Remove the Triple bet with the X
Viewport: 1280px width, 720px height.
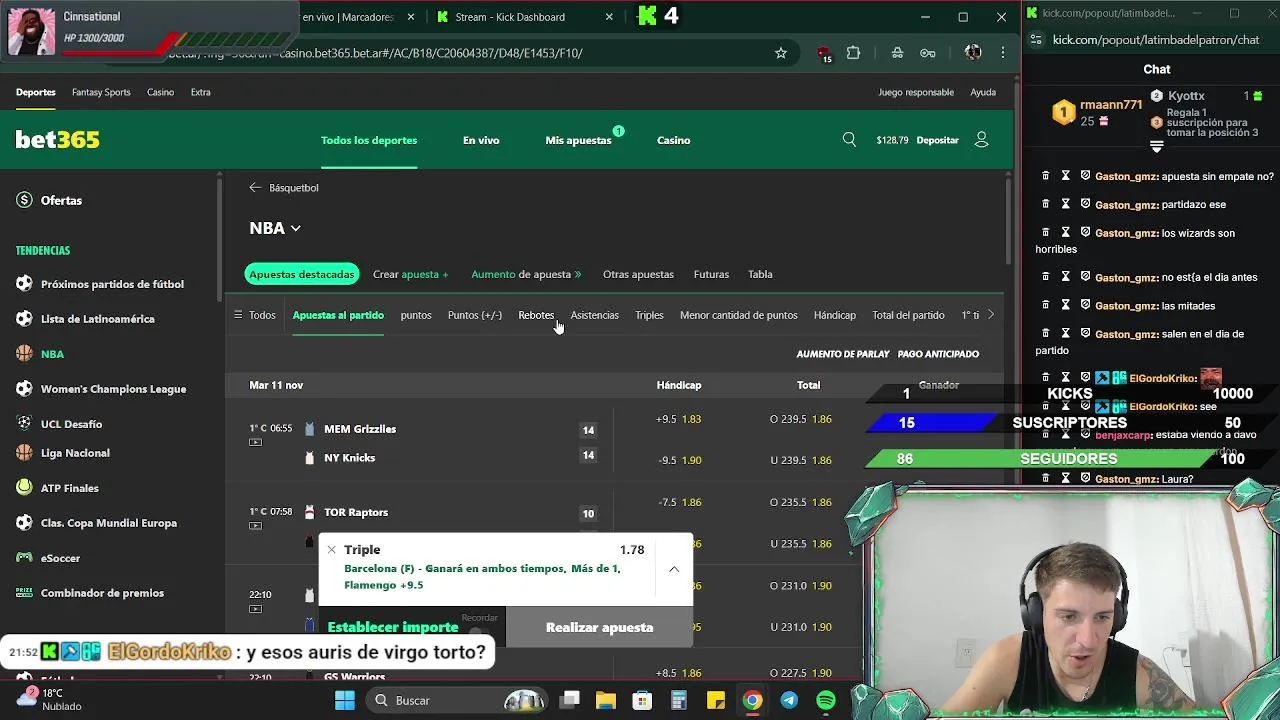(x=331, y=550)
